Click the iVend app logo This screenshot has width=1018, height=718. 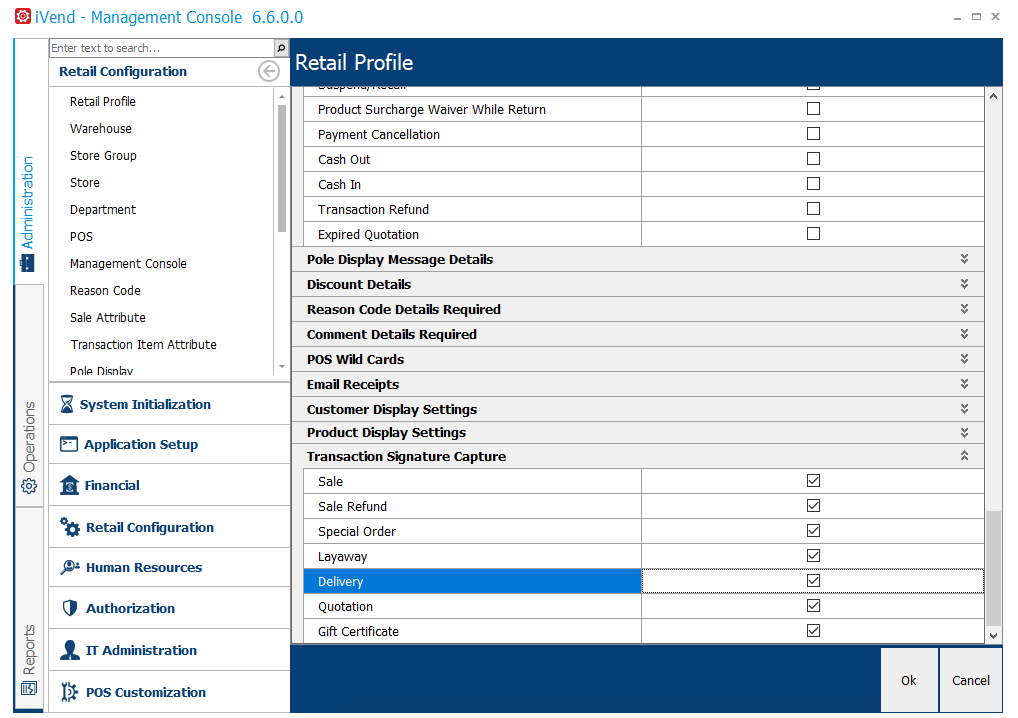[x=23, y=16]
